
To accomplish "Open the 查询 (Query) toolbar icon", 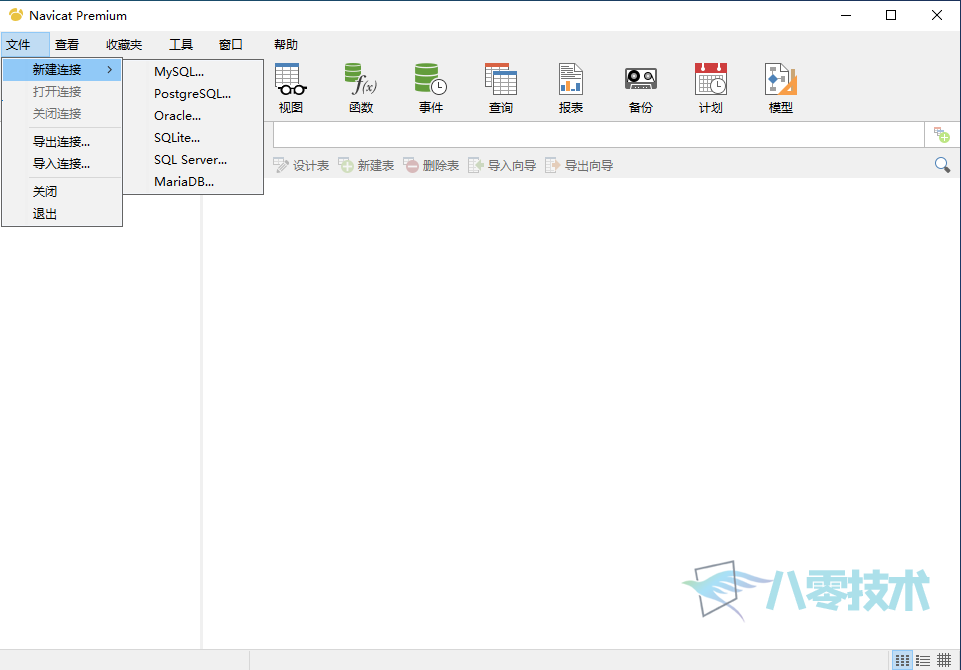I will [x=501, y=88].
